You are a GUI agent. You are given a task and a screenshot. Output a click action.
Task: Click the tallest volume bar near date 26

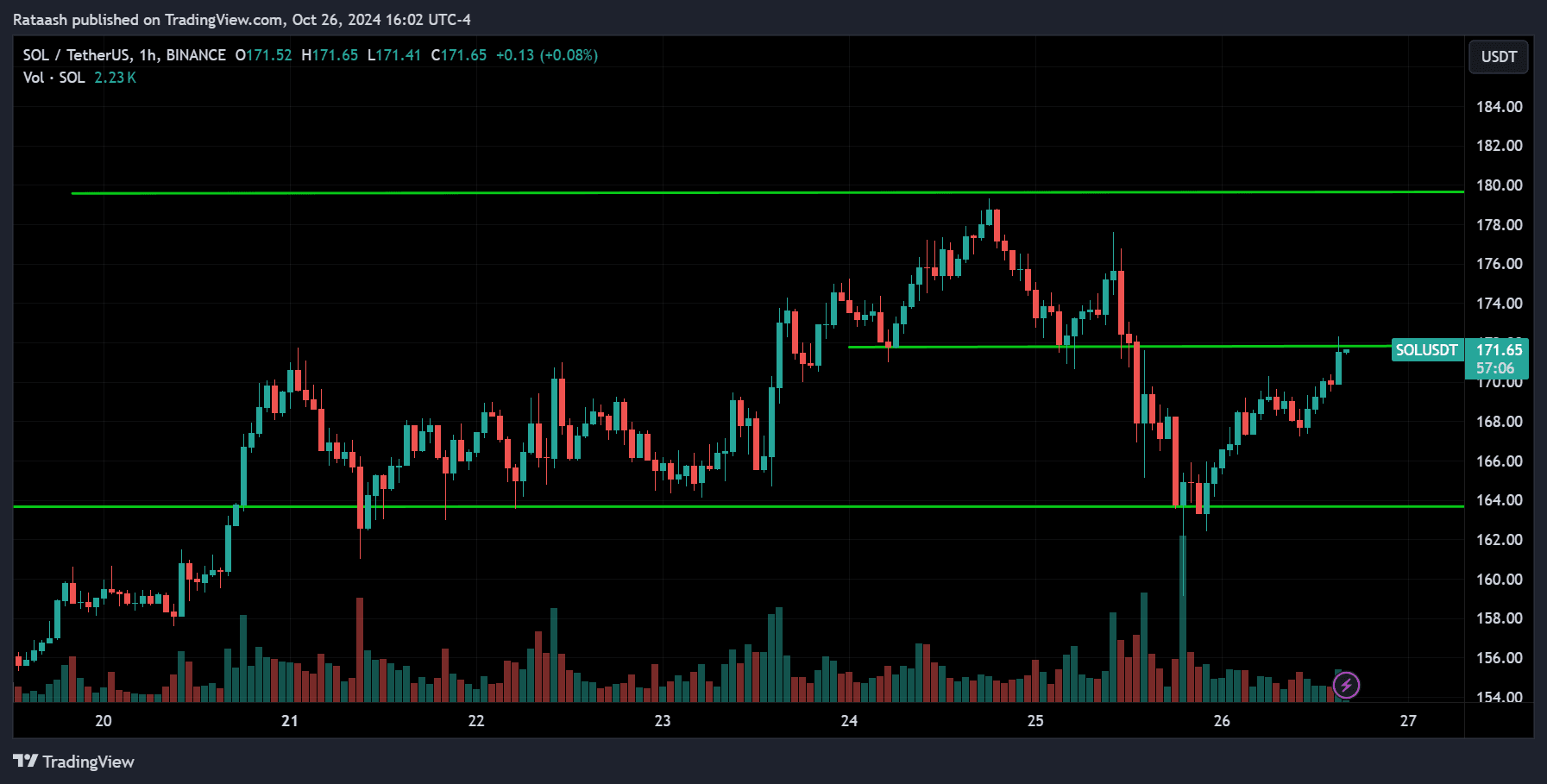[1183, 618]
